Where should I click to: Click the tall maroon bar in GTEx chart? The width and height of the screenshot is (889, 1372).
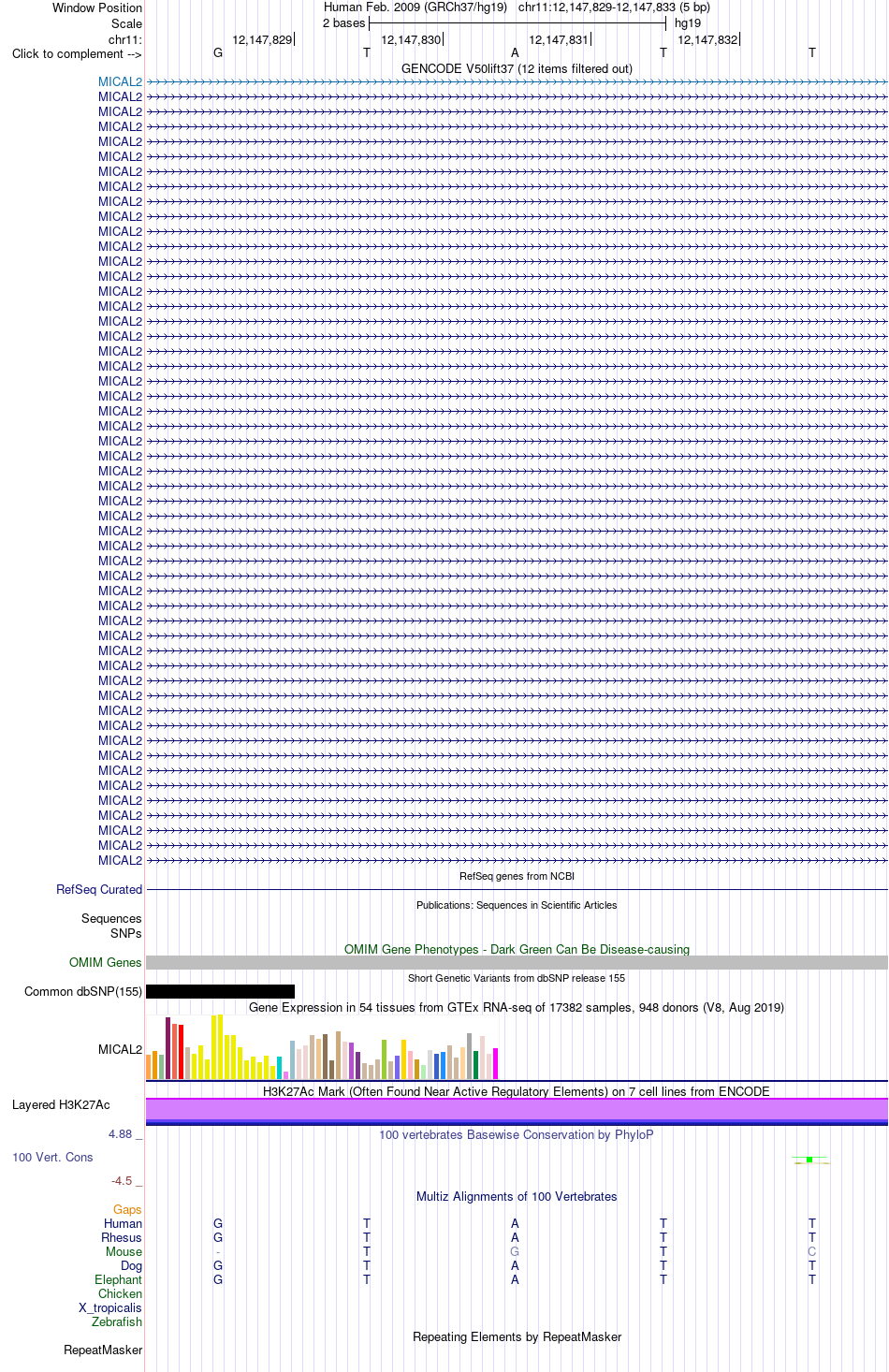click(x=168, y=1048)
